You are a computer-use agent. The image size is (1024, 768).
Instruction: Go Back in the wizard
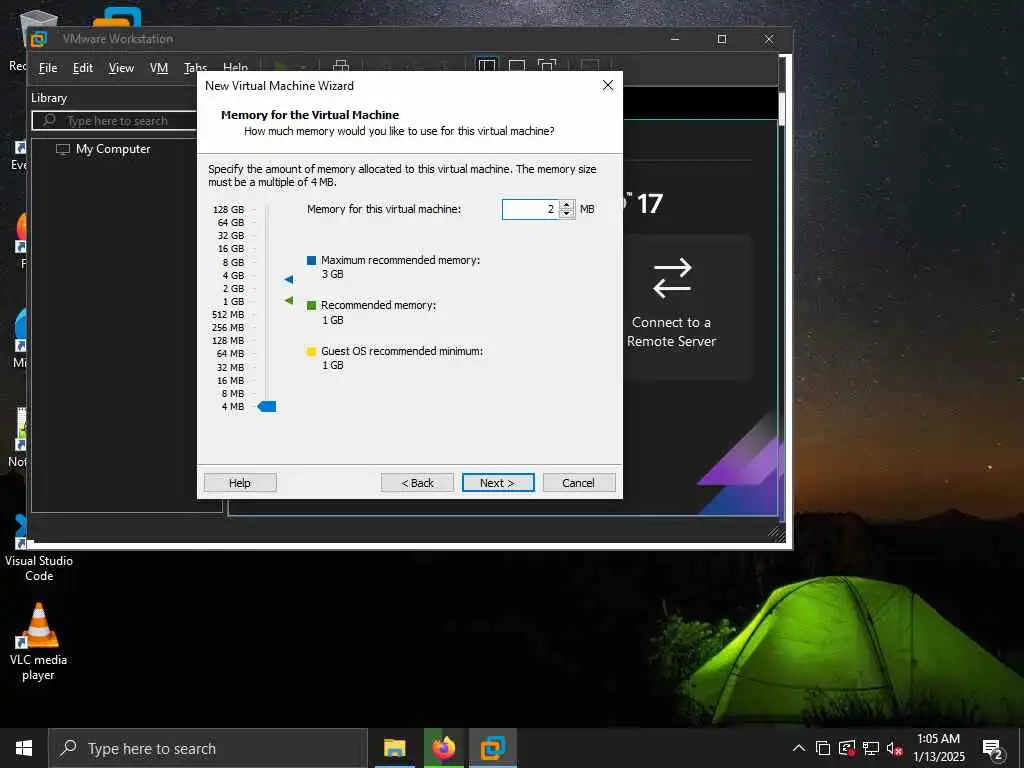417,483
